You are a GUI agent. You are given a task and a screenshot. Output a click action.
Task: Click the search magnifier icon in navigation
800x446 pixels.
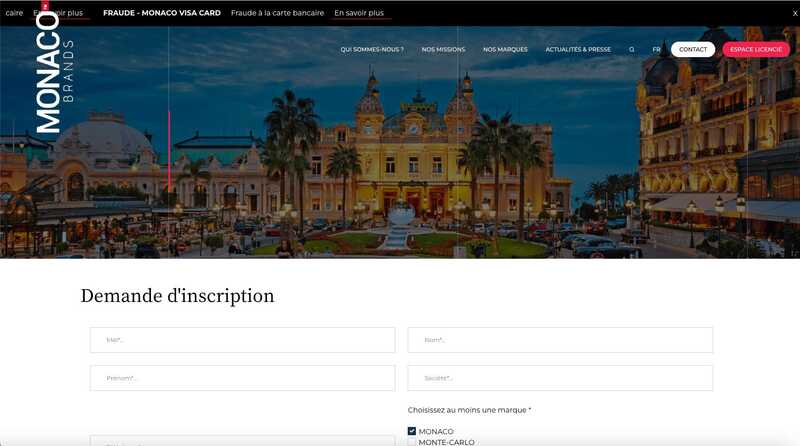[632, 49]
